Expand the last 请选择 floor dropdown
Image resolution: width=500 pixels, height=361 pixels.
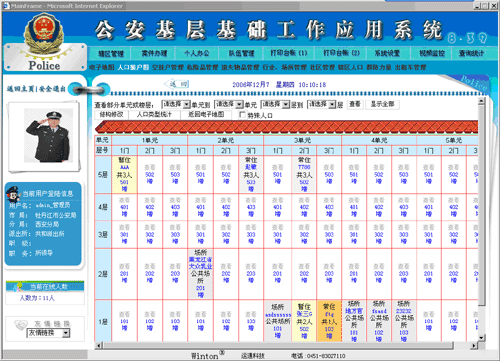322,104
